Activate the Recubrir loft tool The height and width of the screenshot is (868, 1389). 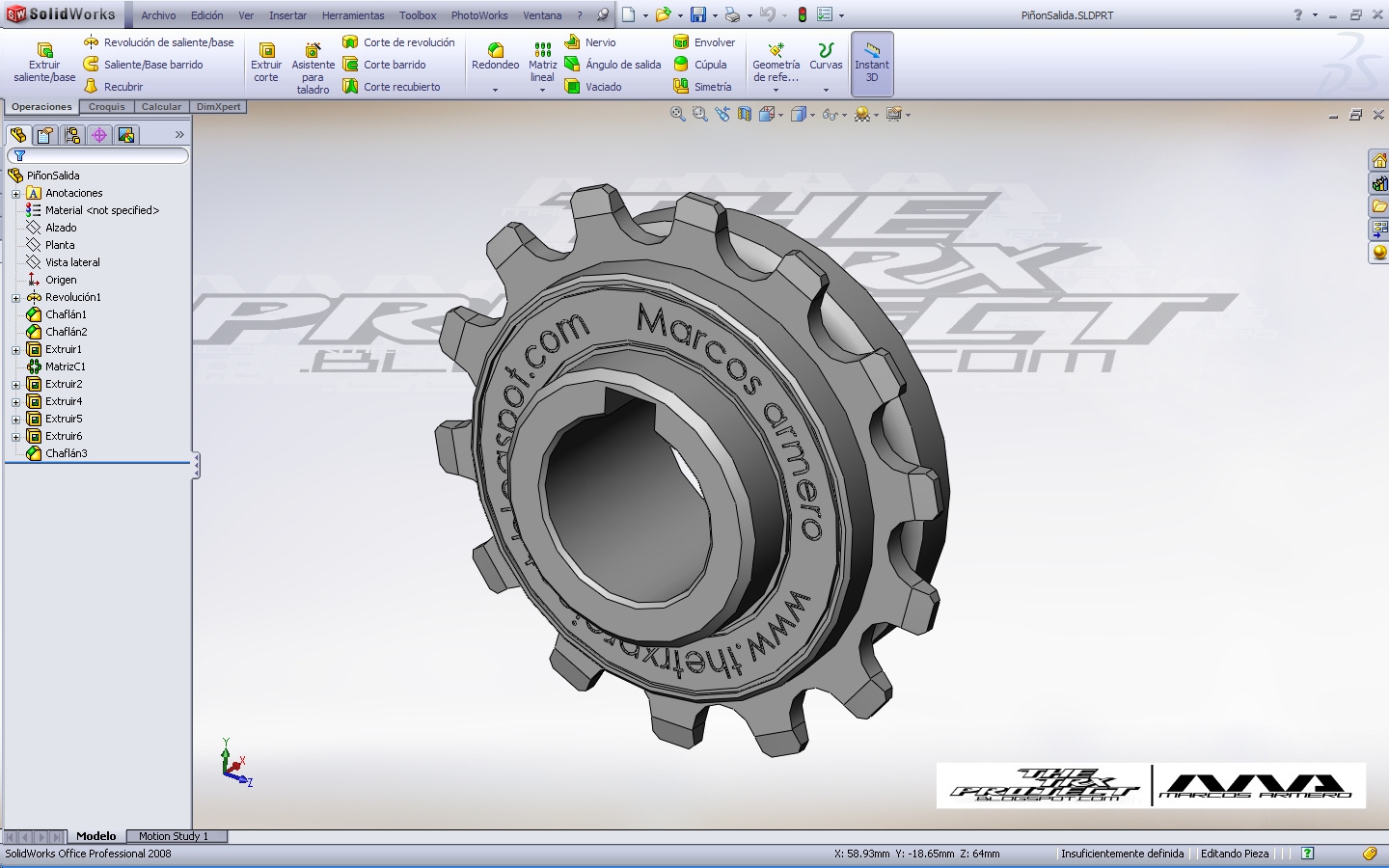coord(113,87)
